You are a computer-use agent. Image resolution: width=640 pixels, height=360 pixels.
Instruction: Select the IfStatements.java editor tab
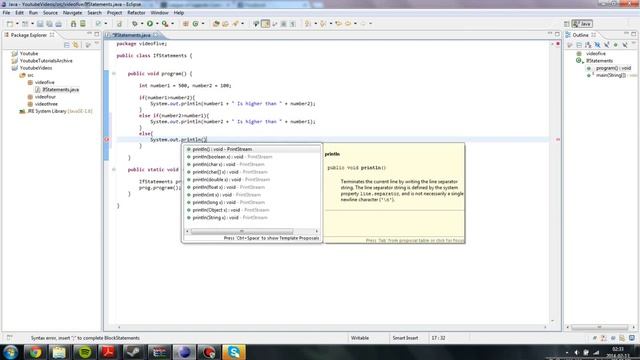(x=131, y=35)
